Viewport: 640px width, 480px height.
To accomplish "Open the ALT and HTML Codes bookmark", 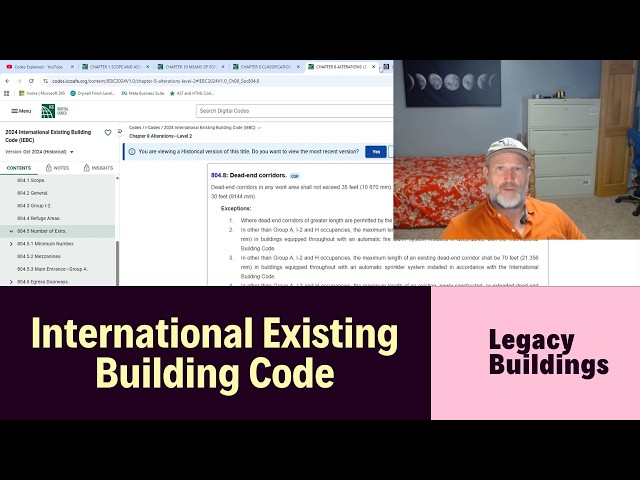I will point(191,93).
